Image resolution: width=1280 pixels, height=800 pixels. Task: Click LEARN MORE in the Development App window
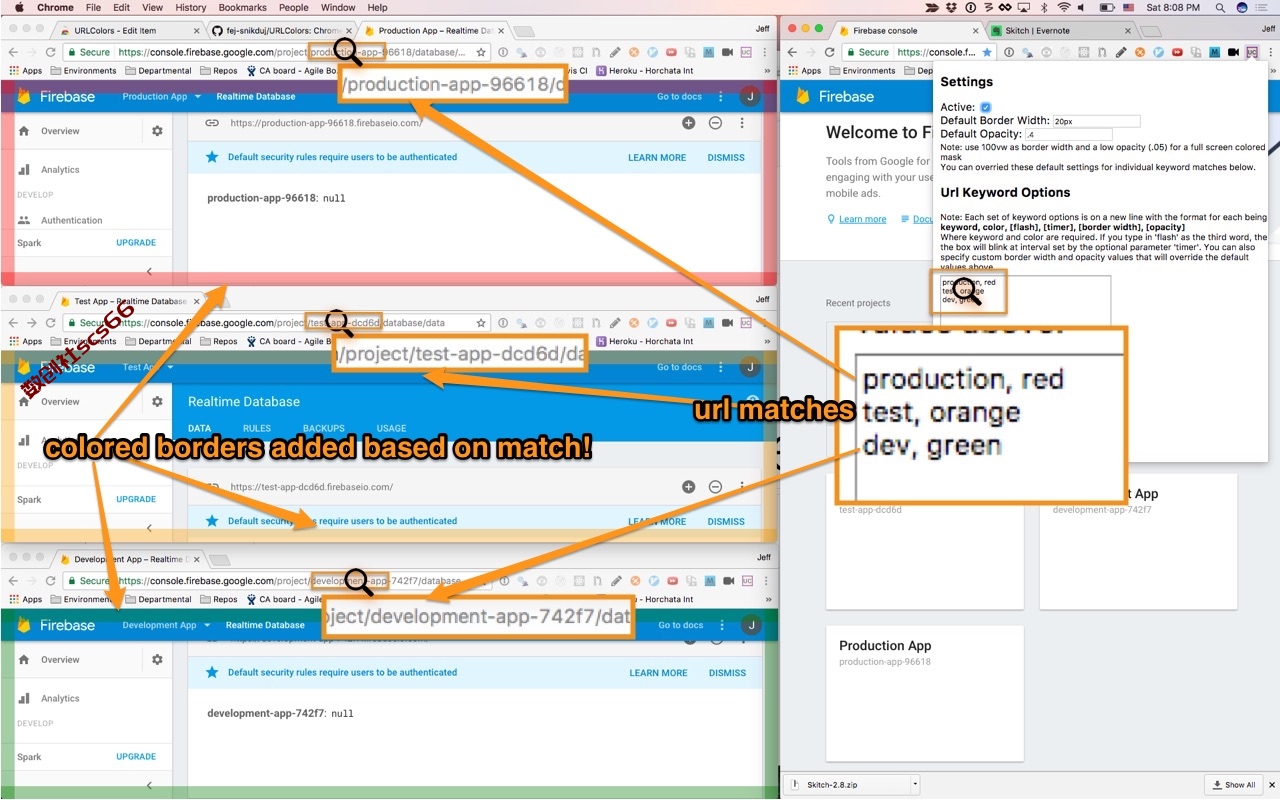tap(659, 673)
